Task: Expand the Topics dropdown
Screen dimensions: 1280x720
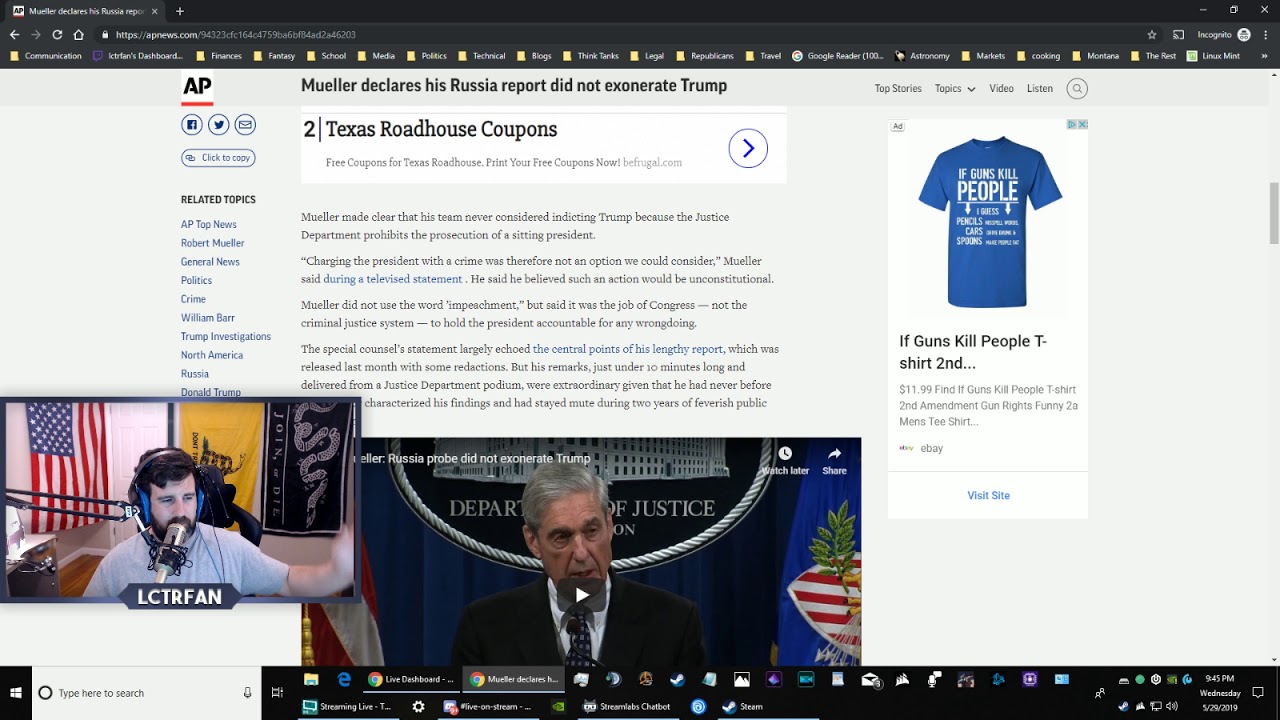Action: [x=955, y=89]
